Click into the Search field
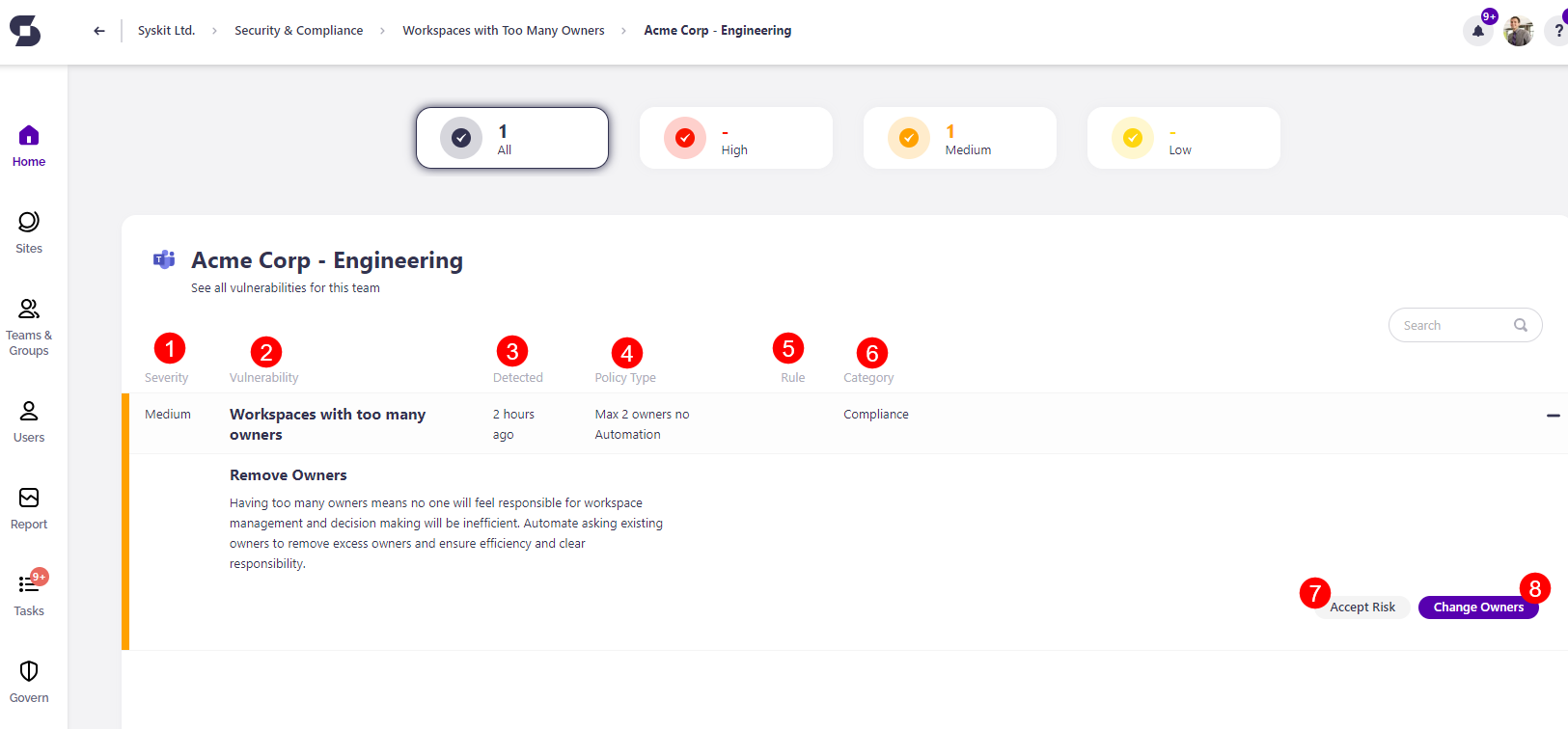The height and width of the screenshot is (729, 1568). (x=1452, y=325)
